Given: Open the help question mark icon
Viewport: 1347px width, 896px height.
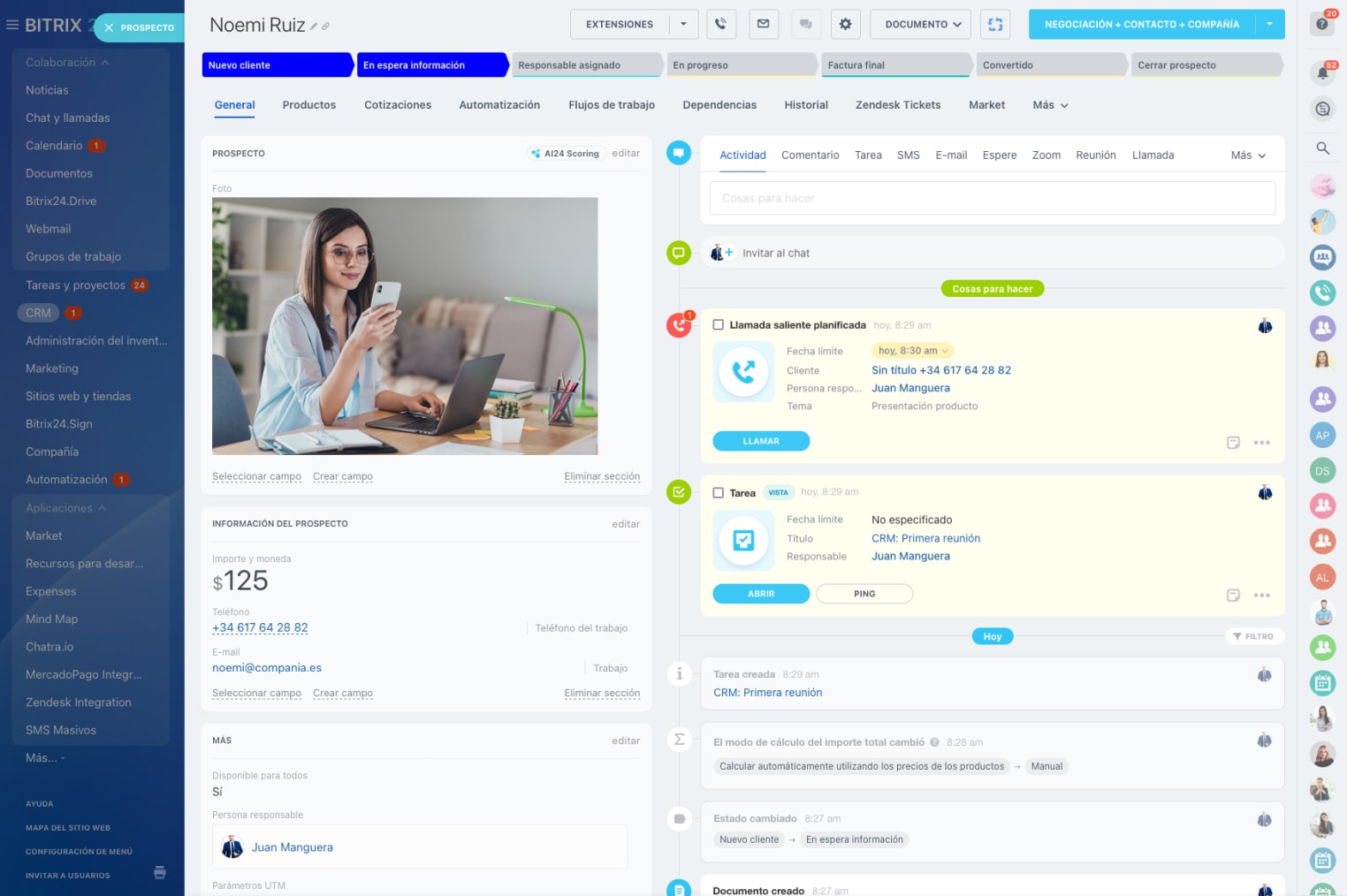Looking at the screenshot, I should (1322, 24).
